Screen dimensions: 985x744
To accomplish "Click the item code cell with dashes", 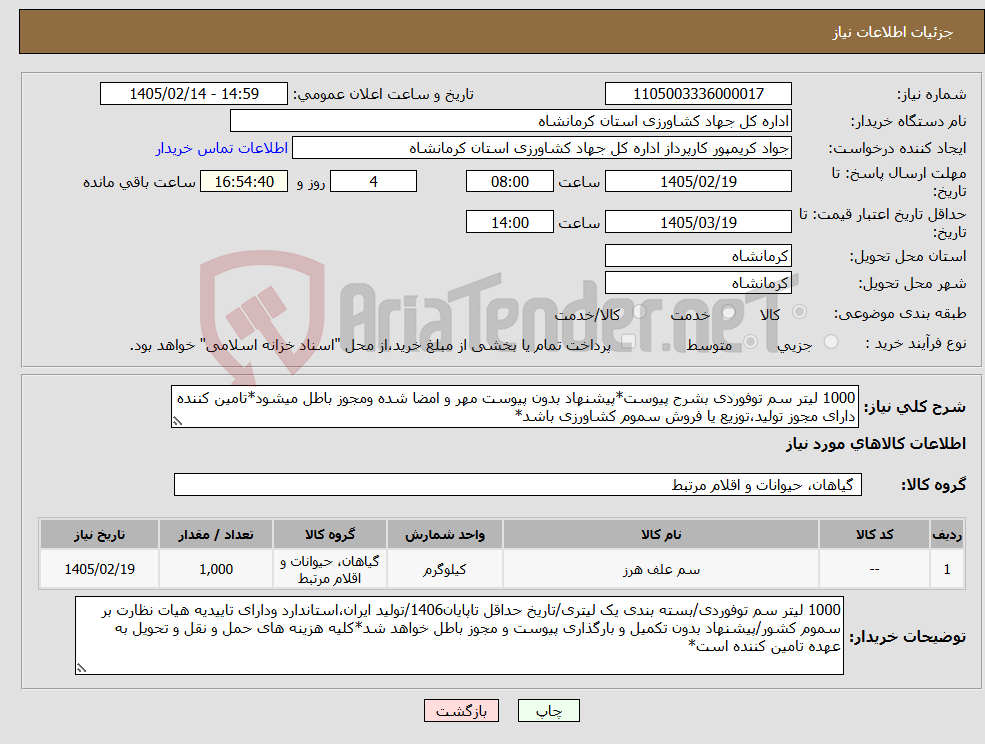I will click(874, 569).
